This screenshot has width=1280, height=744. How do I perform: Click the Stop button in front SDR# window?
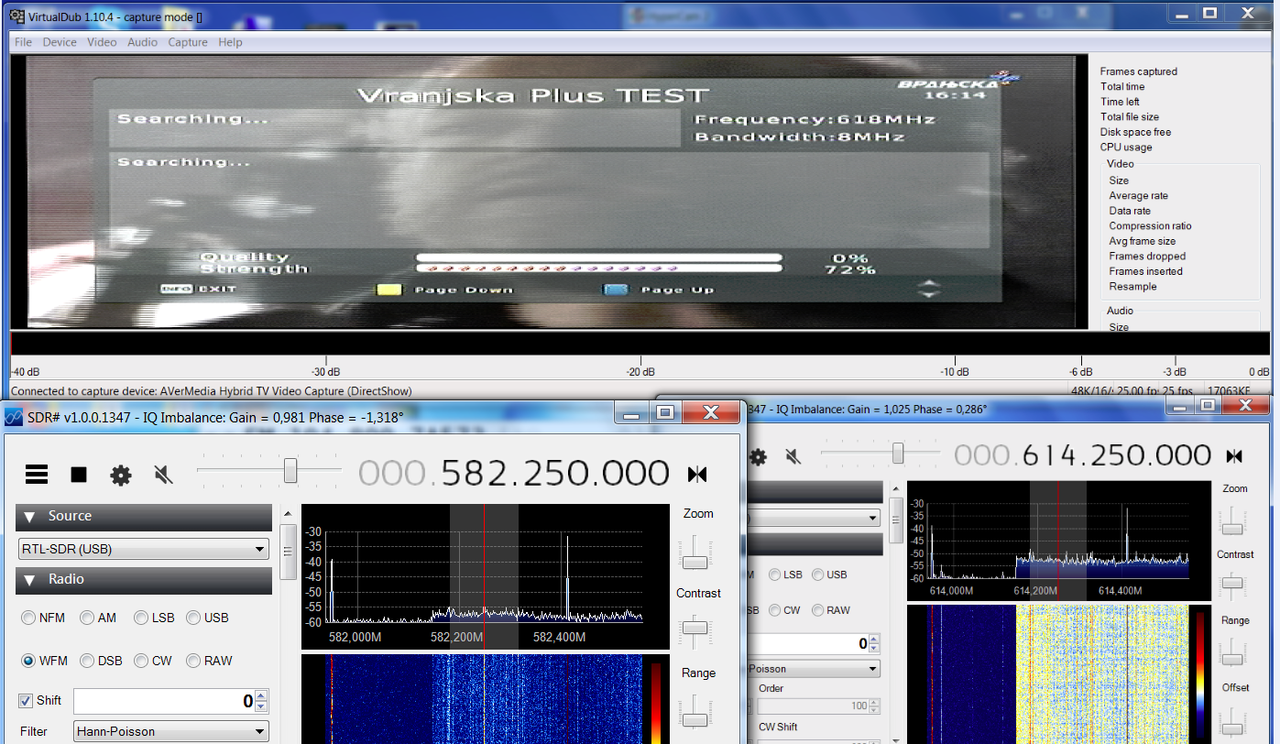(79, 474)
